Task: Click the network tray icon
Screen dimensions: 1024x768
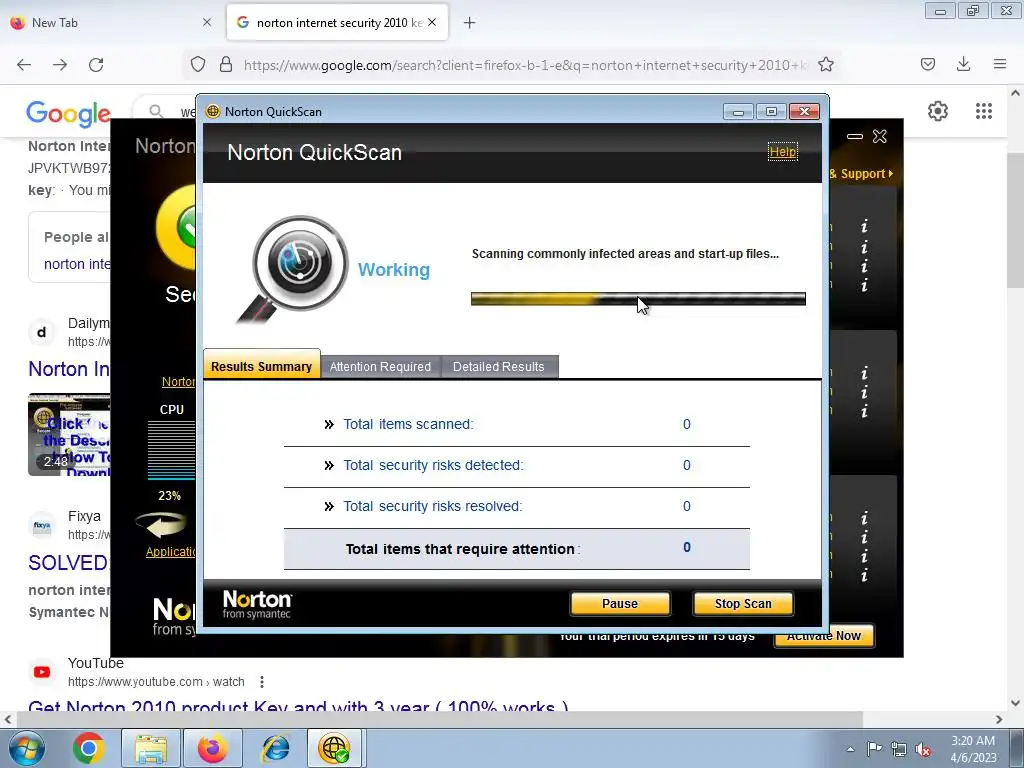Action: point(899,749)
